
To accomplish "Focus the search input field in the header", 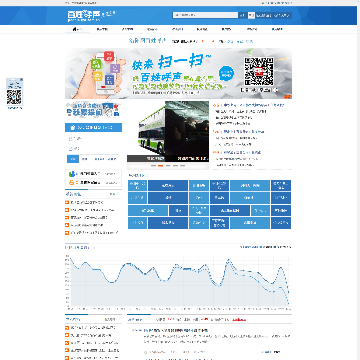I will (x=205, y=15).
